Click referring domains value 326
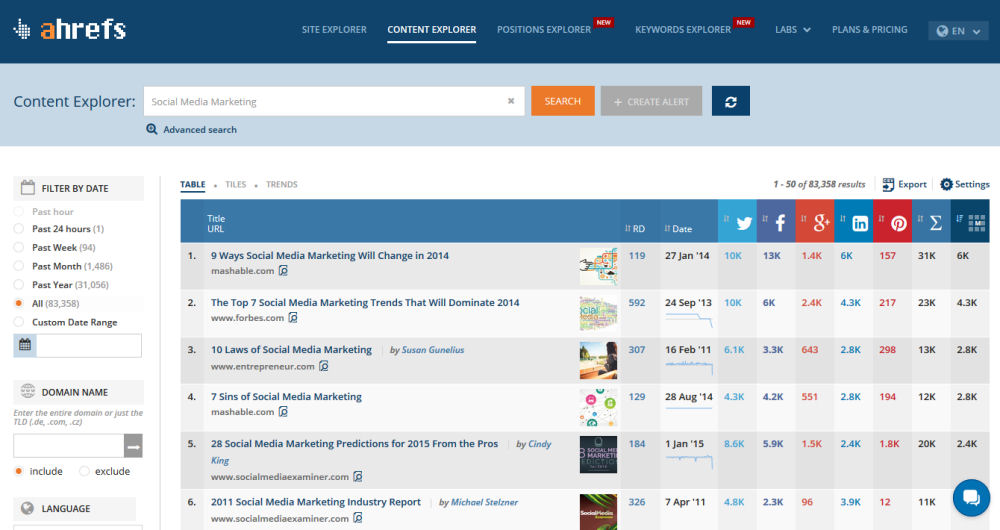 click(636, 502)
